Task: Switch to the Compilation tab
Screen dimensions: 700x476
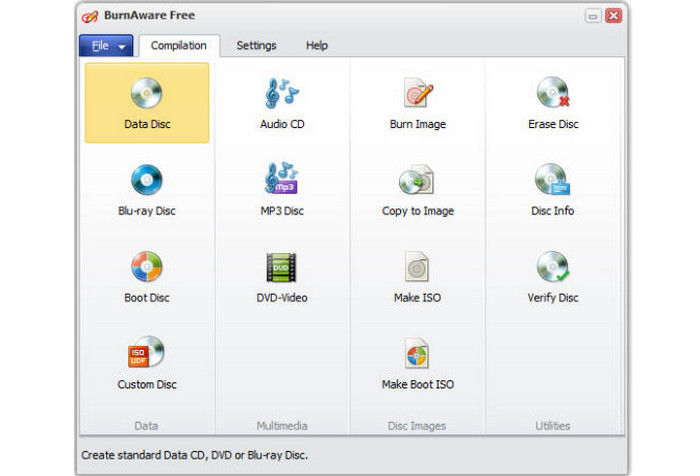Action: point(179,46)
